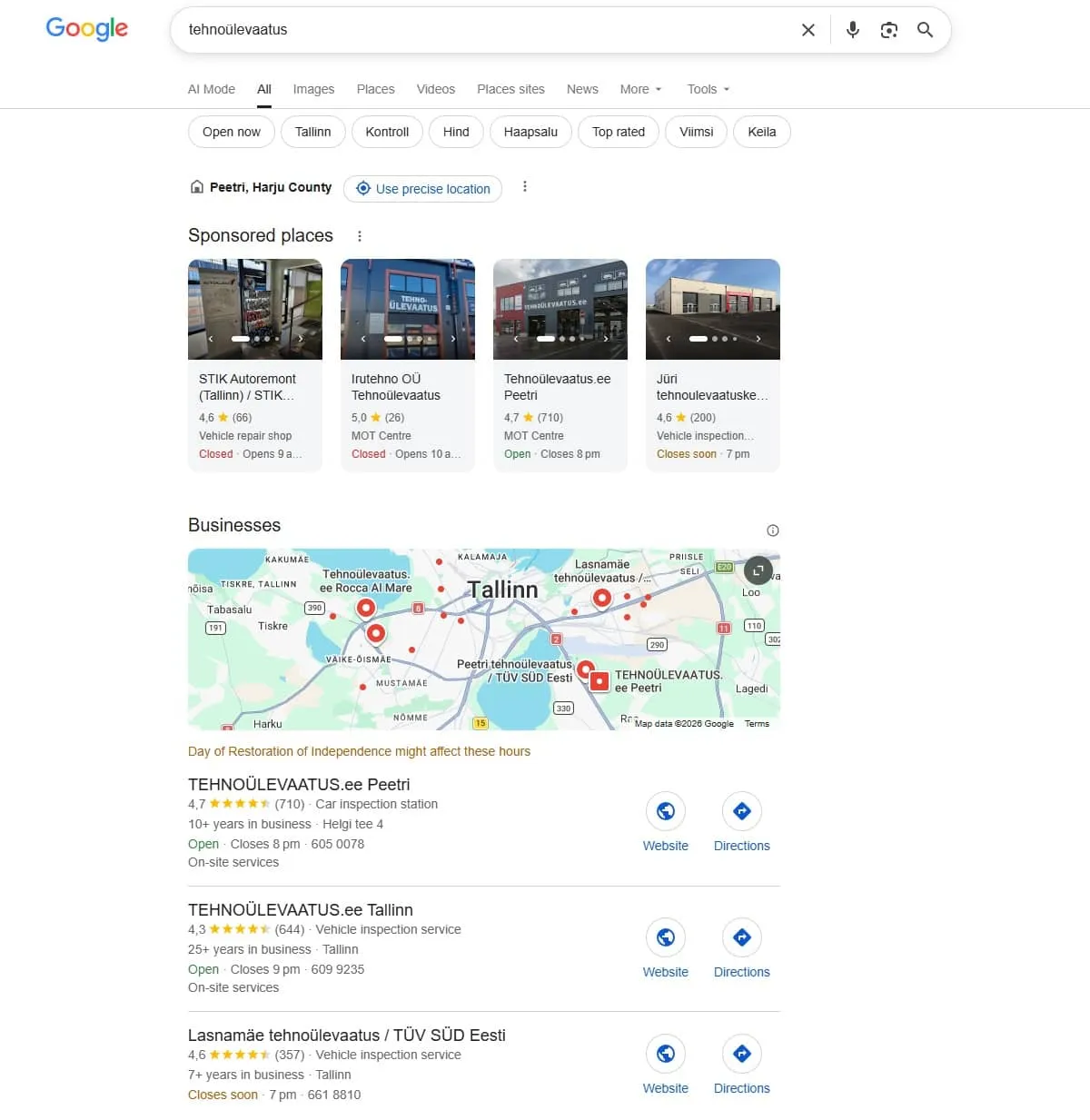Switch to Images tab
This screenshot has height=1120, width=1090.
pyautogui.click(x=313, y=89)
